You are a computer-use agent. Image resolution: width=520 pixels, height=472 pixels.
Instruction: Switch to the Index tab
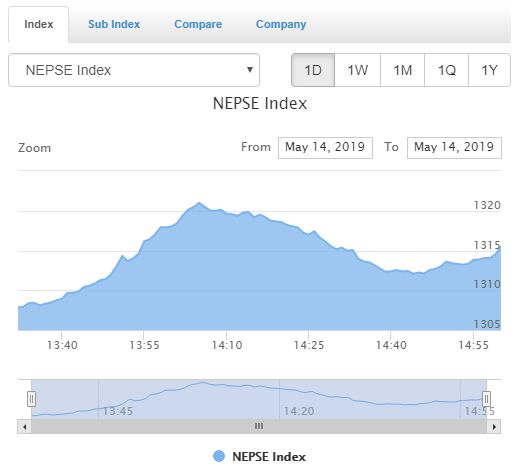coord(39,24)
